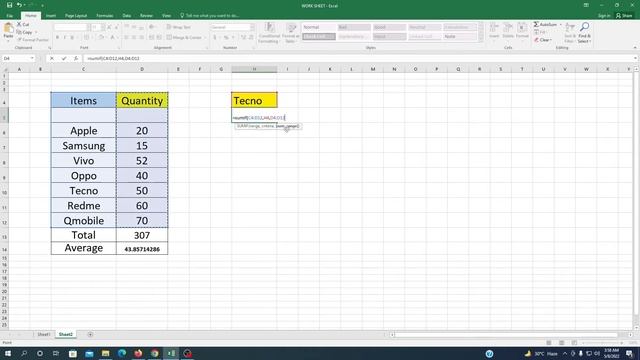Cut the selection with the scissors icon

click(x=23, y=24)
